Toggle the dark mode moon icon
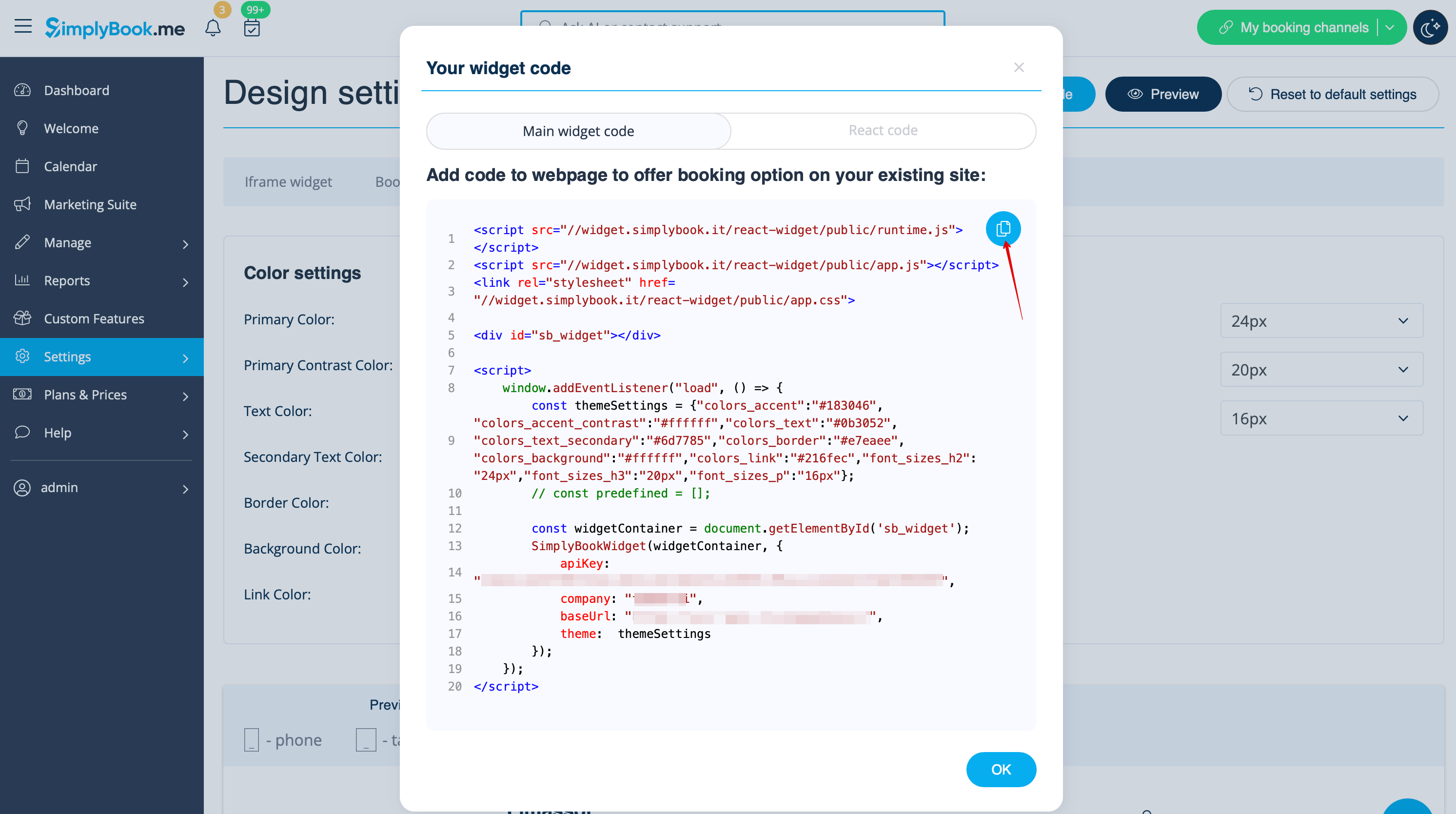Image resolution: width=1456 pixels, height=814 pixels. (x=1430, y=28)
